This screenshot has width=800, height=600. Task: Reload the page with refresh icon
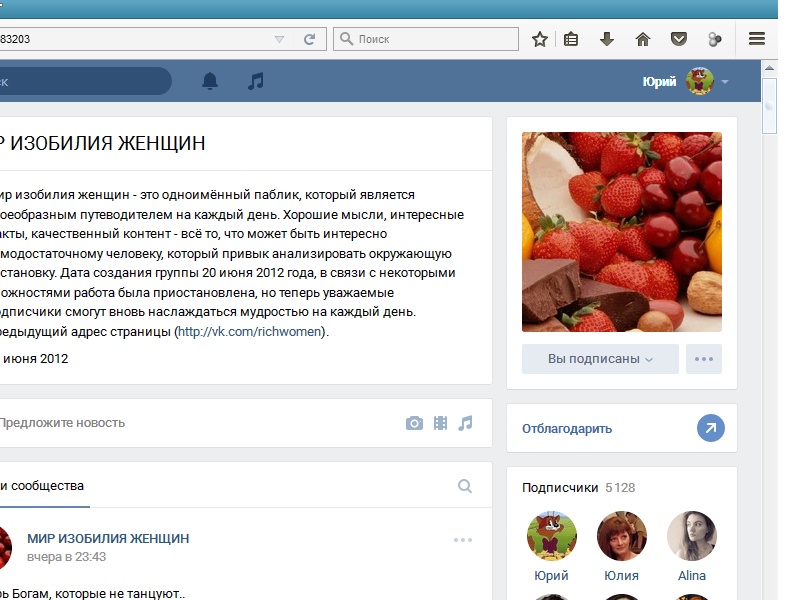[309, 39]
